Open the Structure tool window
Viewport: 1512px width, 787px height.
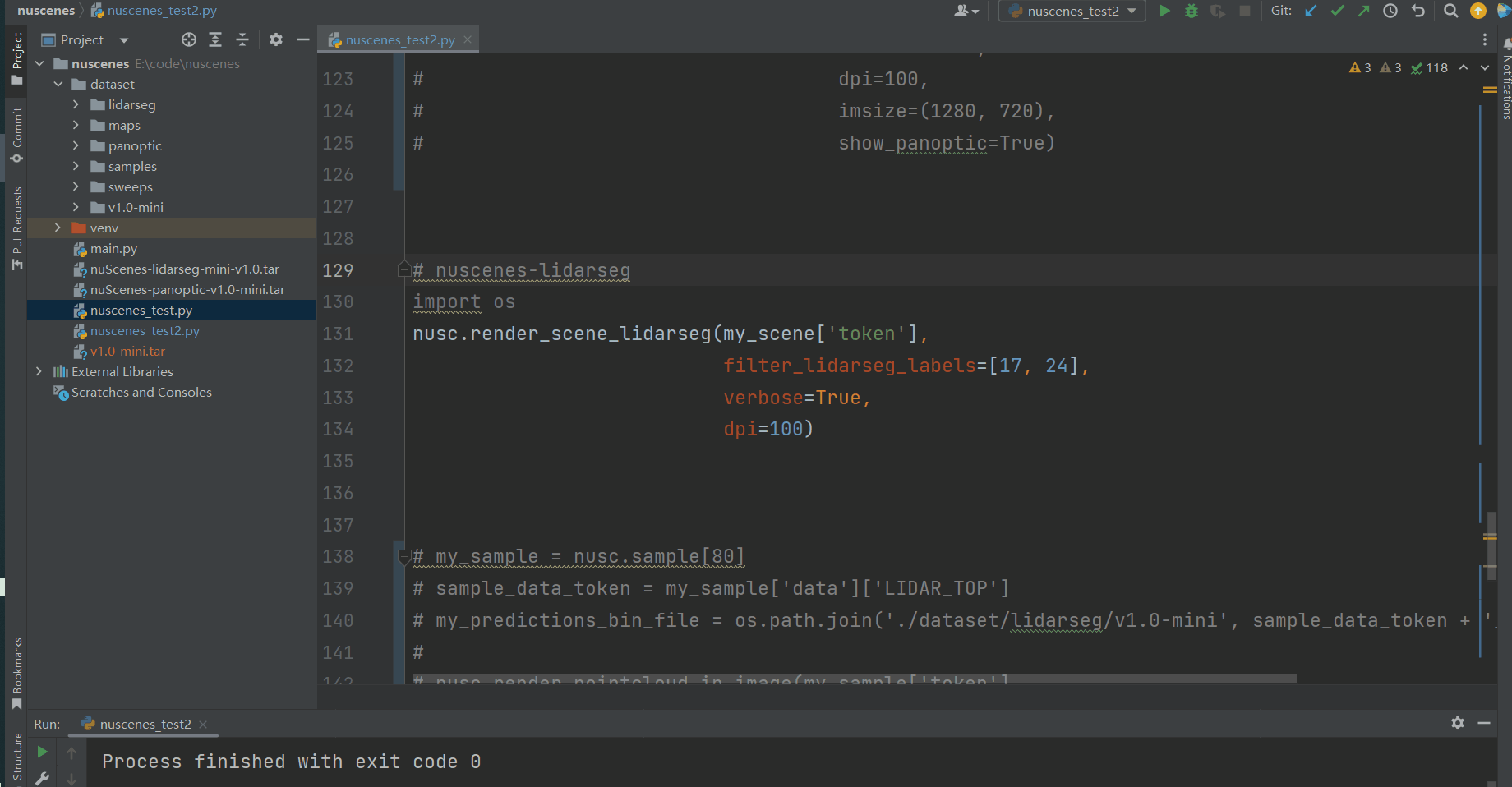point(16,757)
